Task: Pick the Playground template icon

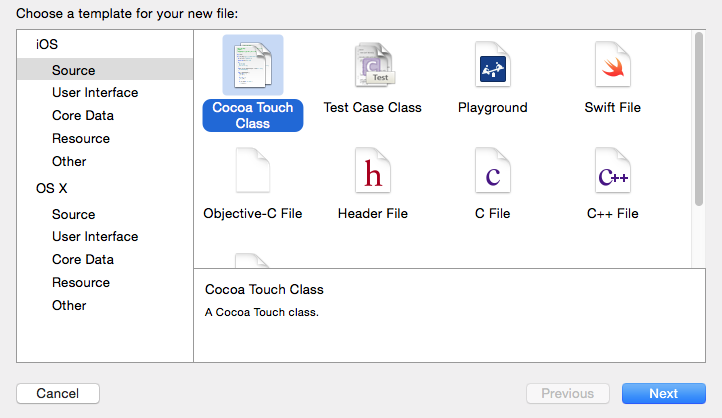Action: 492,65
